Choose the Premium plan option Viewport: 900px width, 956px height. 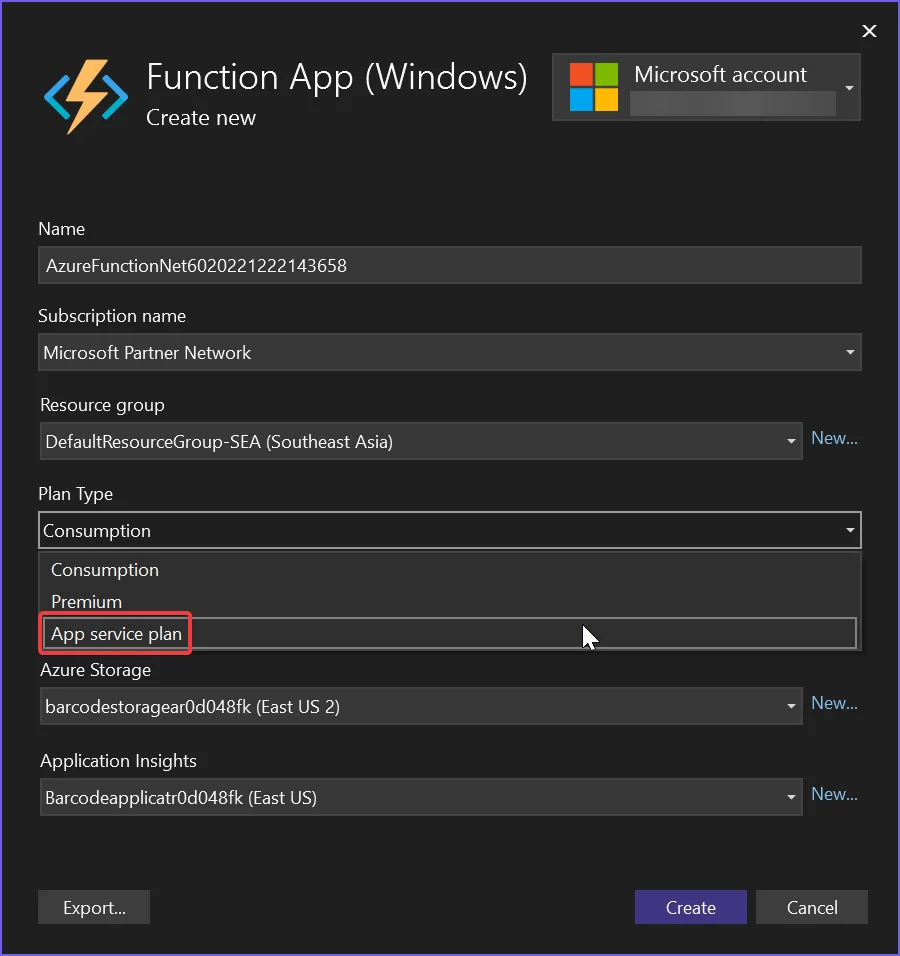tap(87, 602)
